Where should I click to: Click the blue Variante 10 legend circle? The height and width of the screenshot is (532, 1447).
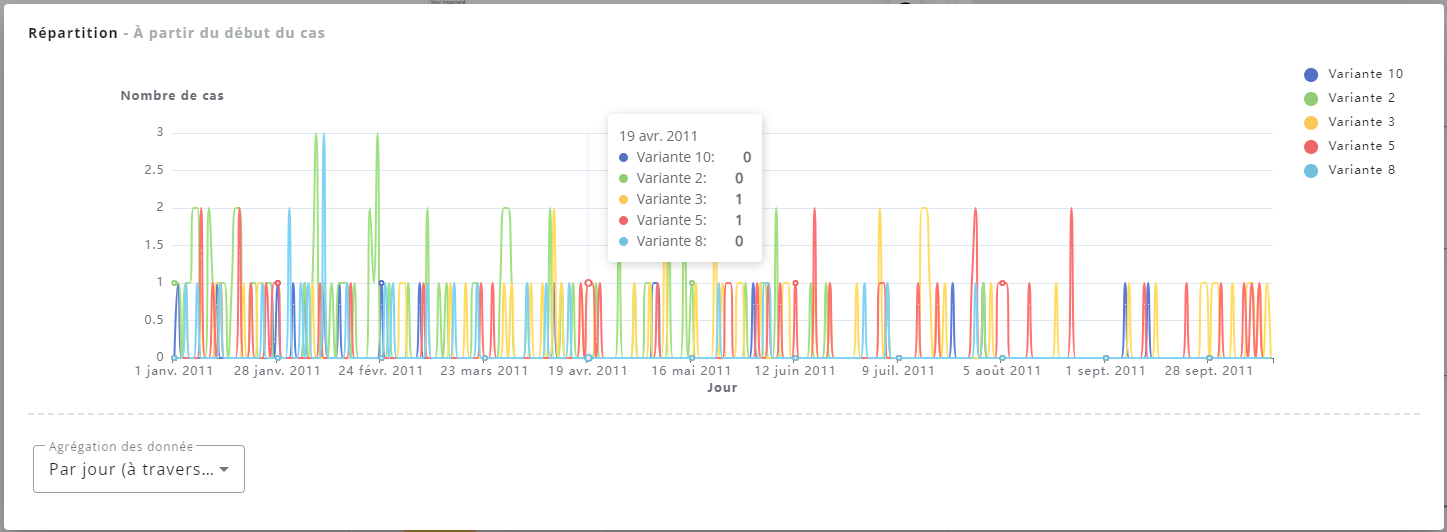[1311, 75]
